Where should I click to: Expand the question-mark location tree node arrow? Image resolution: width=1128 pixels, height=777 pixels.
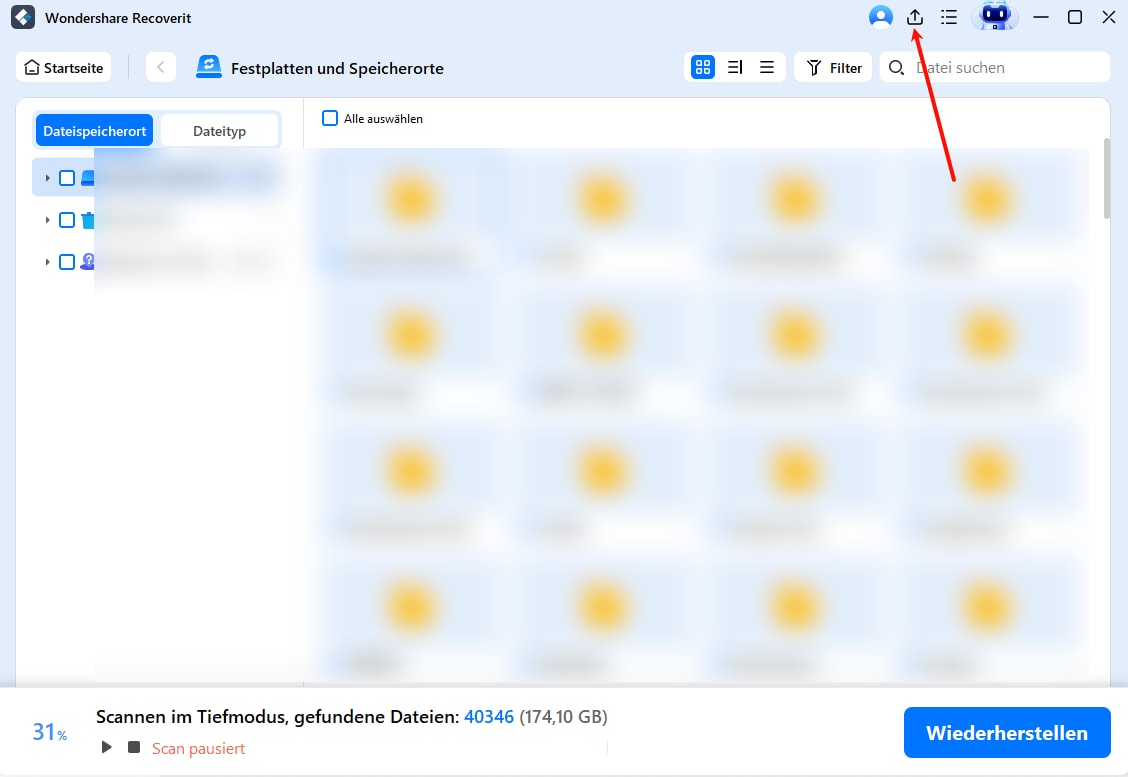point(47,262)
